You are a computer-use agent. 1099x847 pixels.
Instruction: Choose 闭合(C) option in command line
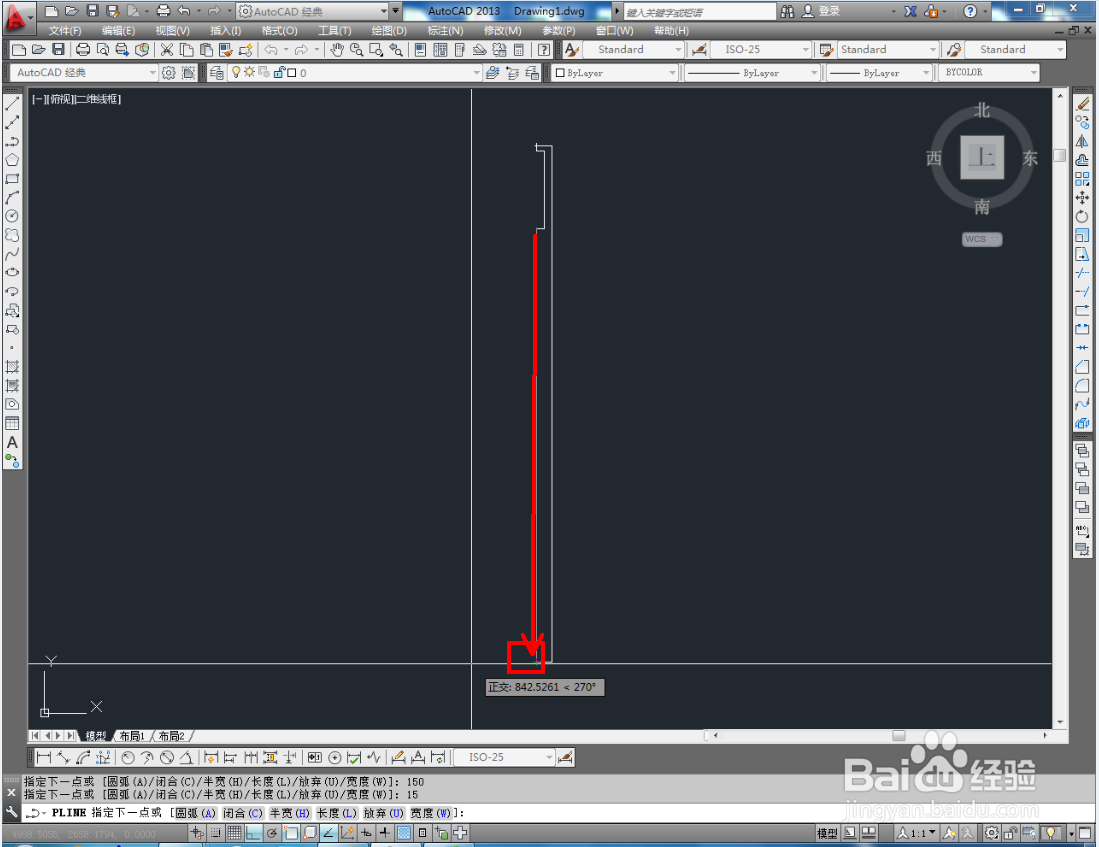click(x=243, y=813)
